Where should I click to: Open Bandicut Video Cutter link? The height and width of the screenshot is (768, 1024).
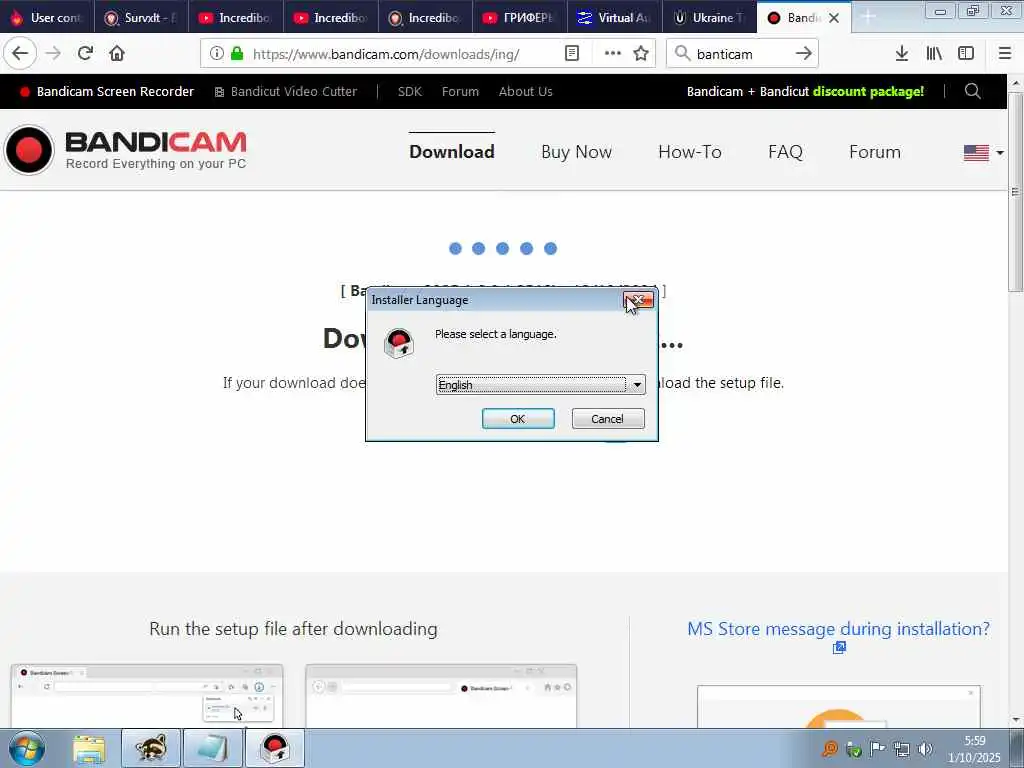(286, 91)
